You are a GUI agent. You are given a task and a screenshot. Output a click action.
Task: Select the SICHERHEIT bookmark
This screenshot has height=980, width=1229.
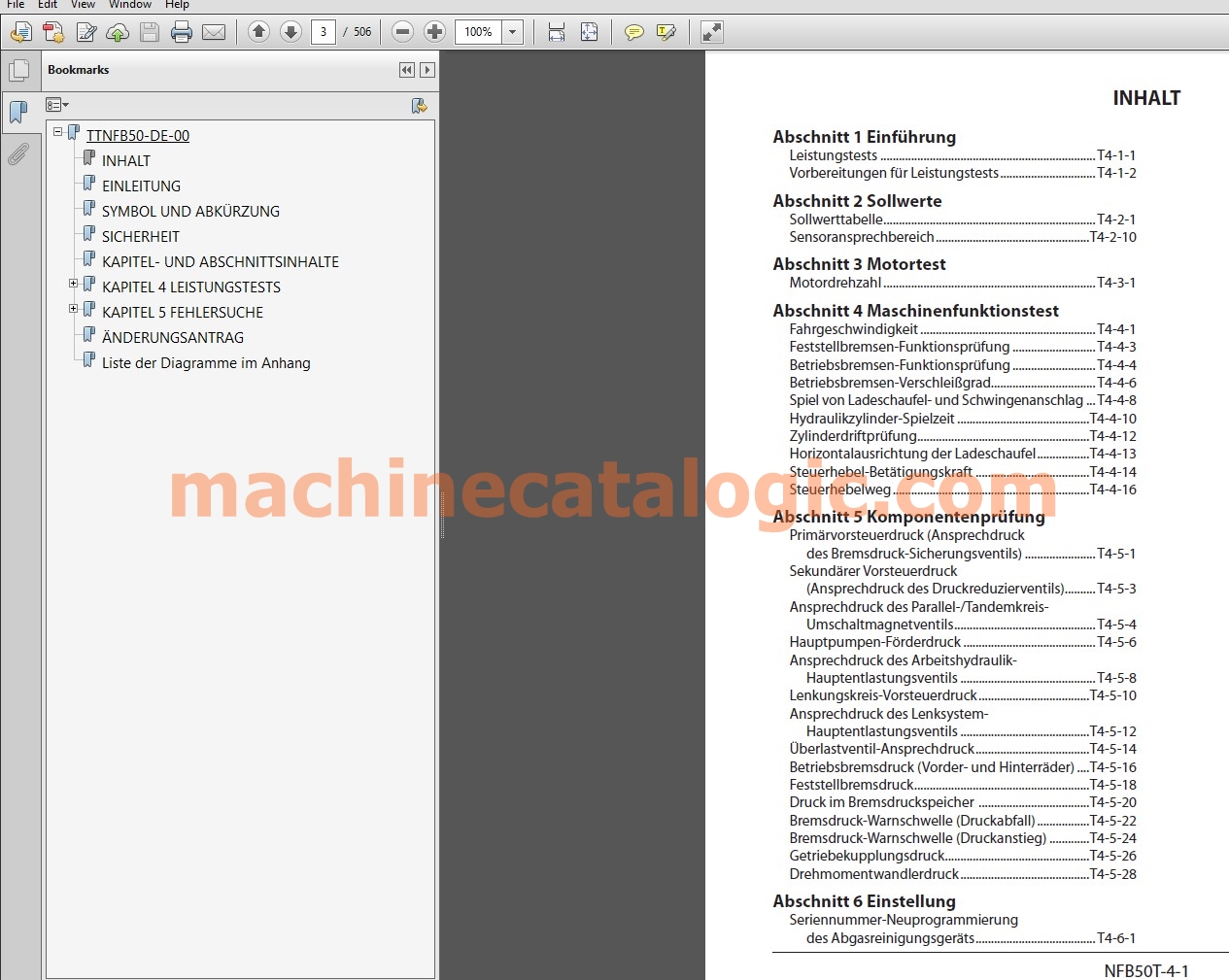[141, 237]
